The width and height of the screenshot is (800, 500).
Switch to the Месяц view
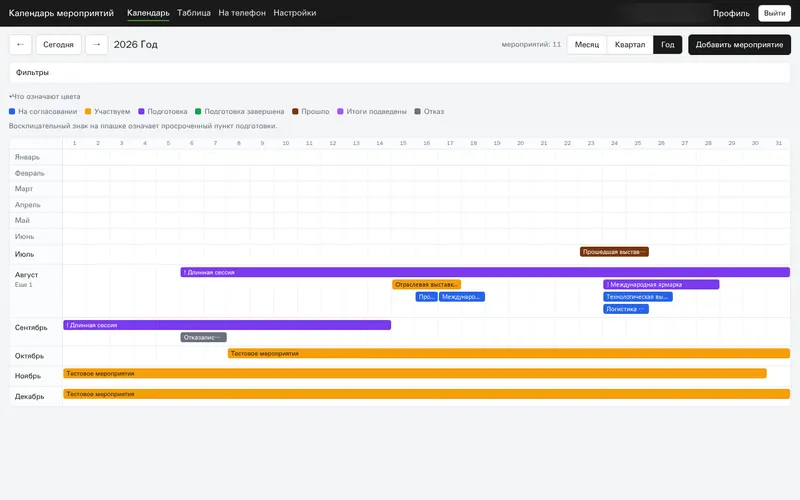pos(587,45)
